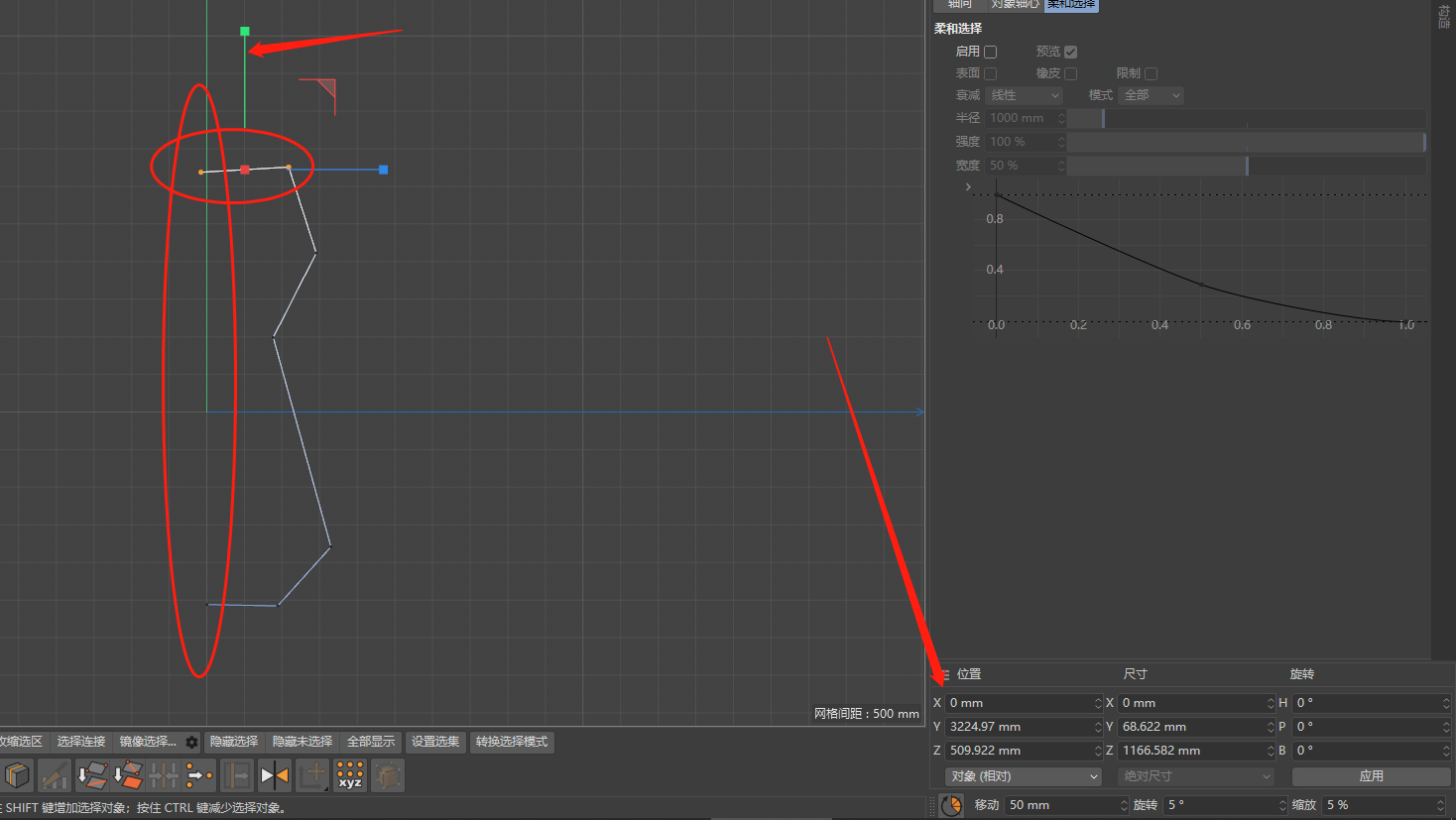Expand the falloff curve graph chevron
The width and height of the screenshot is (1456, 820).
coord(968,187)
